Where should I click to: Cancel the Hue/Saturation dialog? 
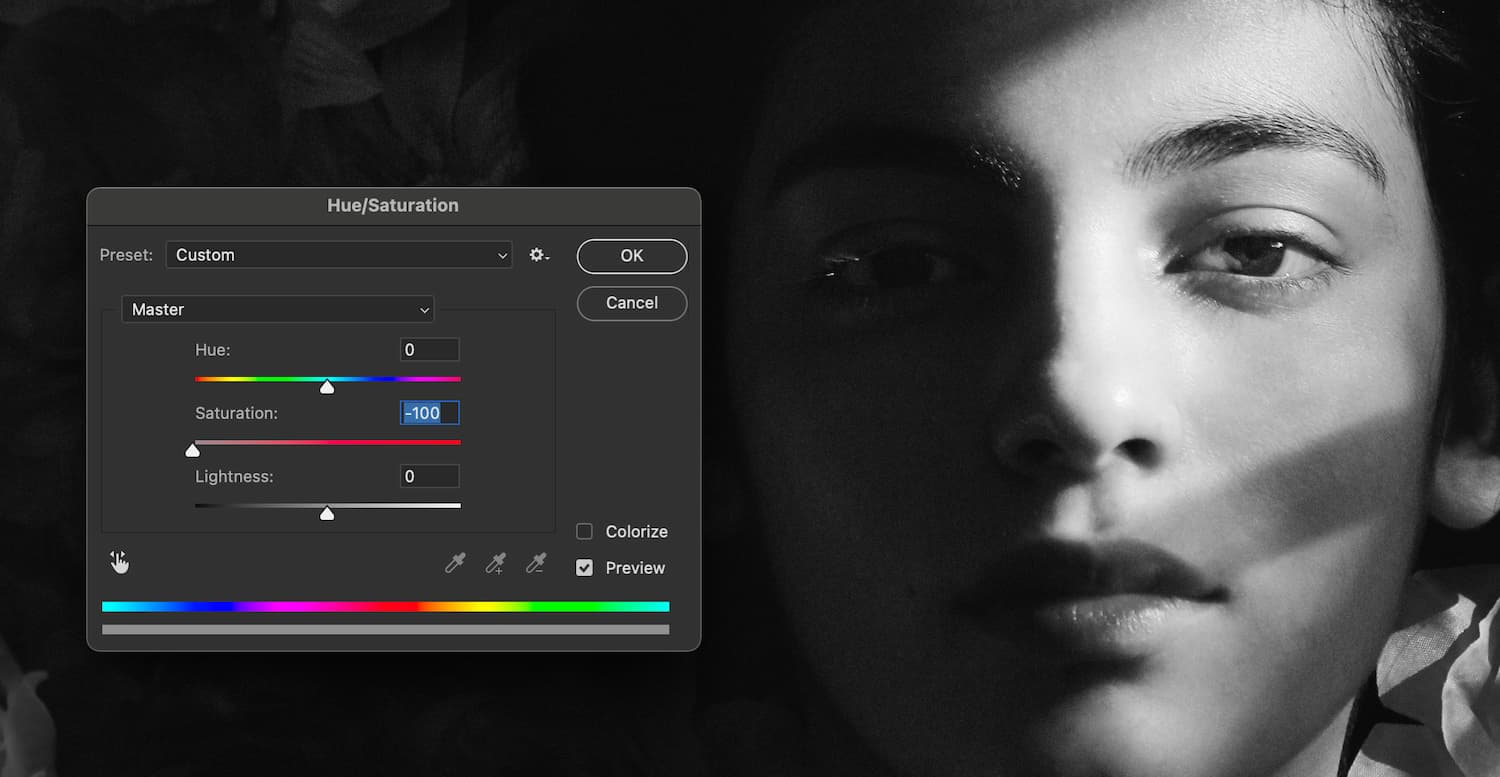(632, 303)
